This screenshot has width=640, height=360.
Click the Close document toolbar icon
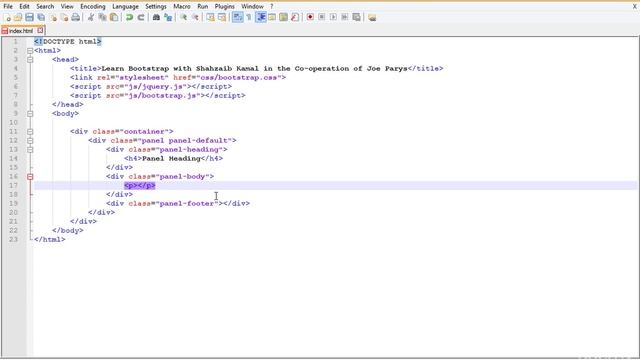pyautogui.click(x=53, y=17)
